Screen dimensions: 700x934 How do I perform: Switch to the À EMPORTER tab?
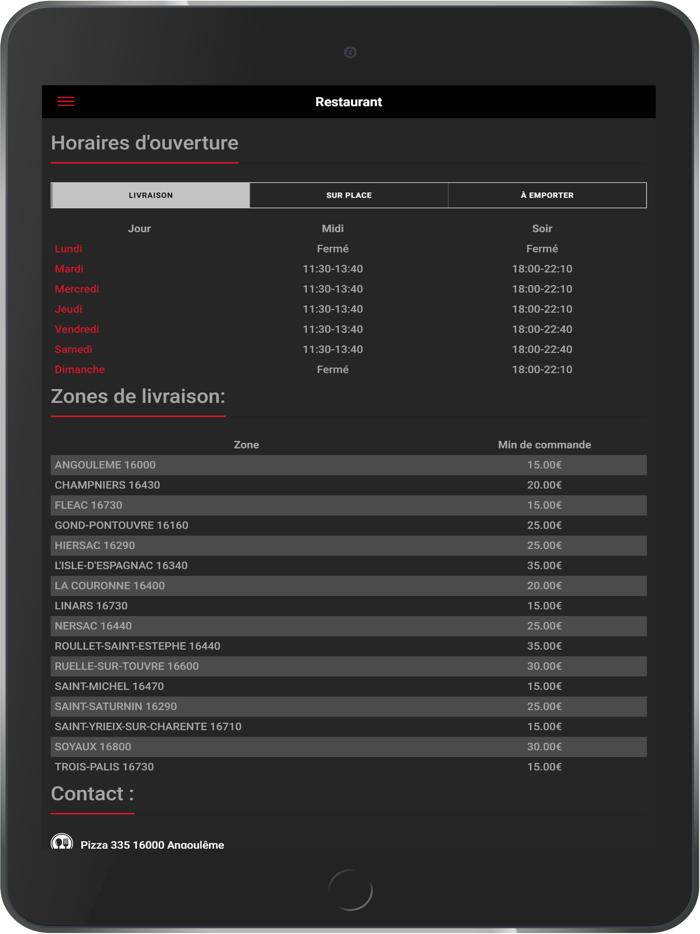pyautogui.click(x=547, y=195)
